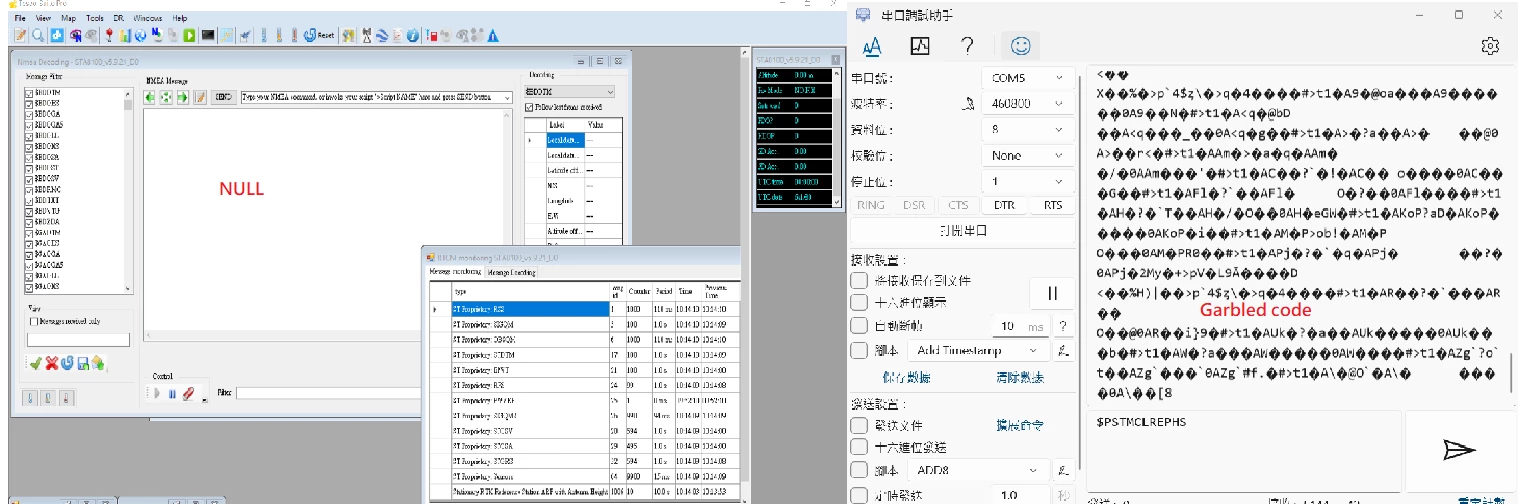Expand the NMEA command entry dropdown
1518x504 pixels.
pos(508,97)
